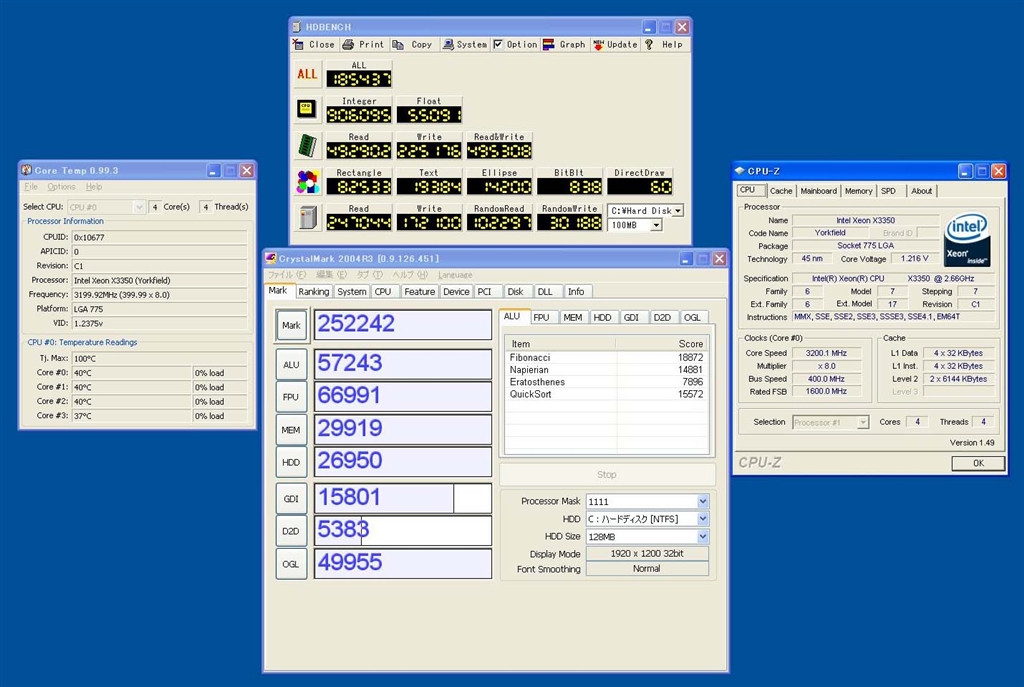This screenshot has height=687, width=1024.
Task: Click the CPU benchmark chip icon in HDBENCH
Action: click(x=307, y=109)
